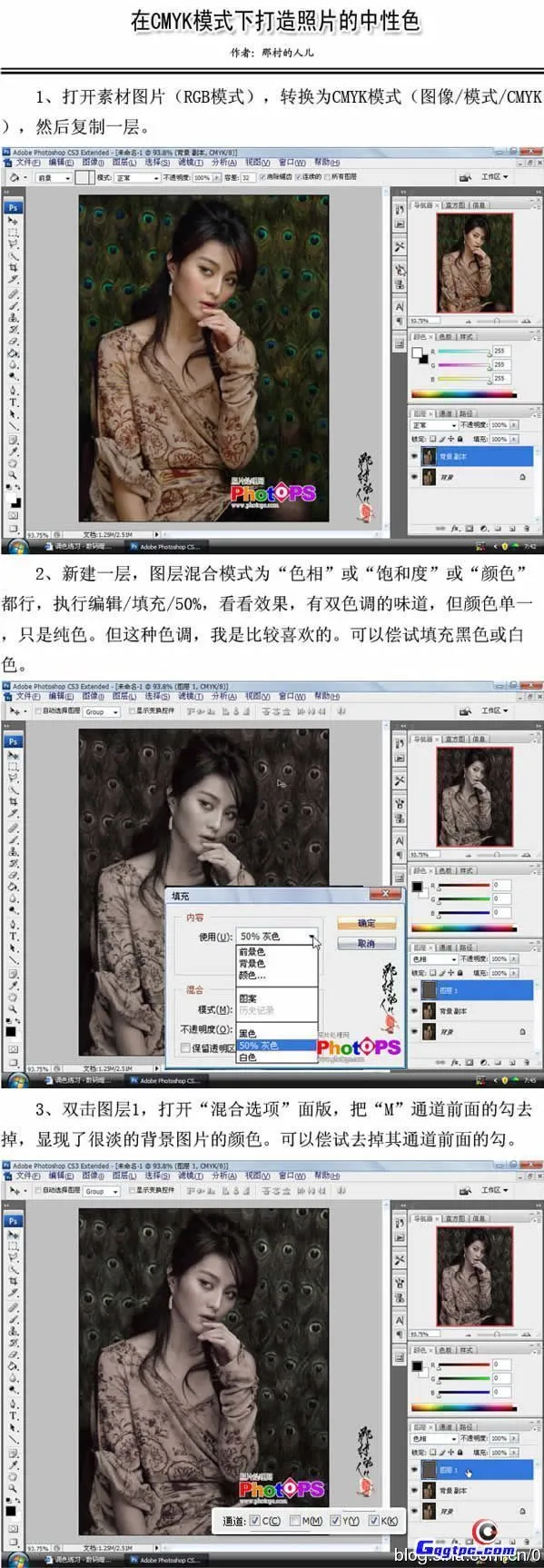This screenshot has width=544, height=1568.
Task: Open Character panel icon in first screenshot dock
Action: tap(400, 306)
